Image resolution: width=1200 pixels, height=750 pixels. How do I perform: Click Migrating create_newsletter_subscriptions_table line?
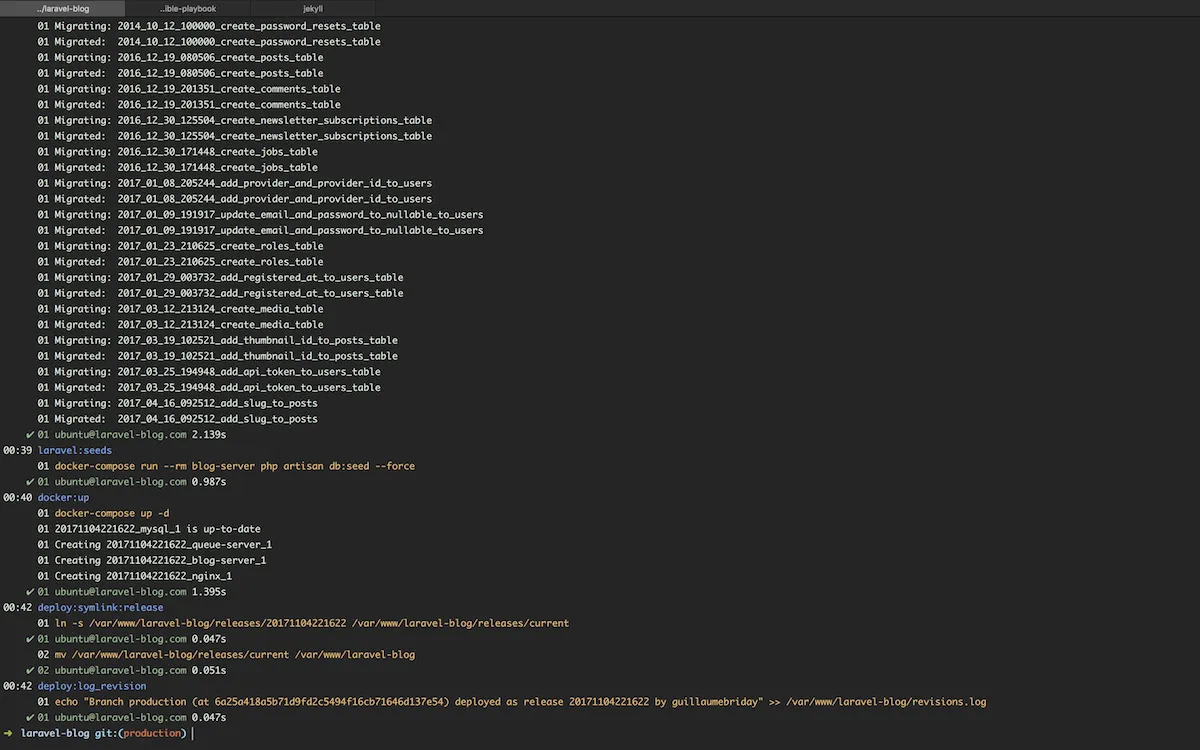point(235,120)
